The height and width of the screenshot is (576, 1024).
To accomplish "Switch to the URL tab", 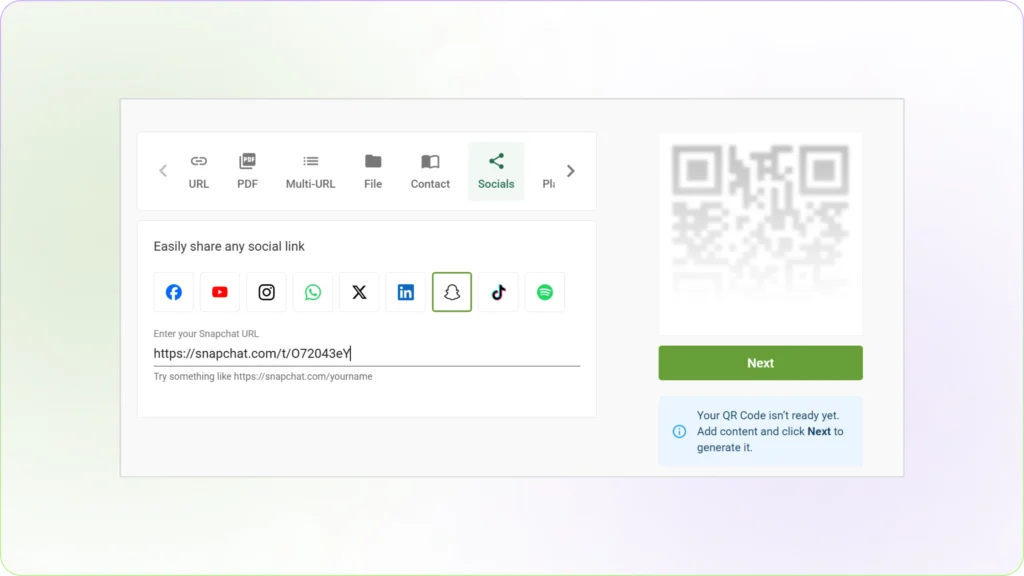I will (x=198, y=170).
